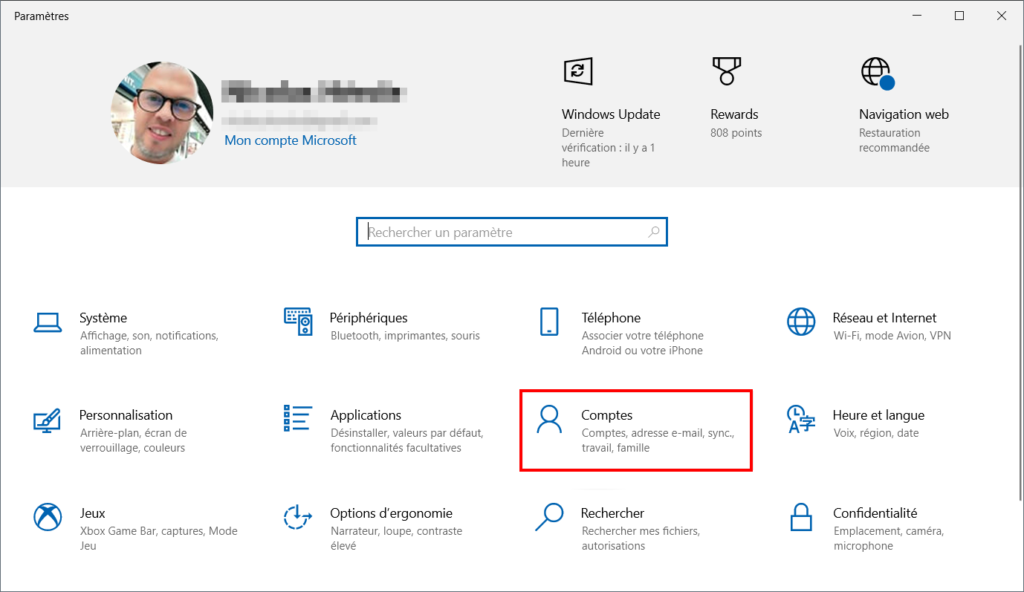Click the vertical scrollbar on the right
The height and width of the screenshot is (592, 1024).
1020,273
